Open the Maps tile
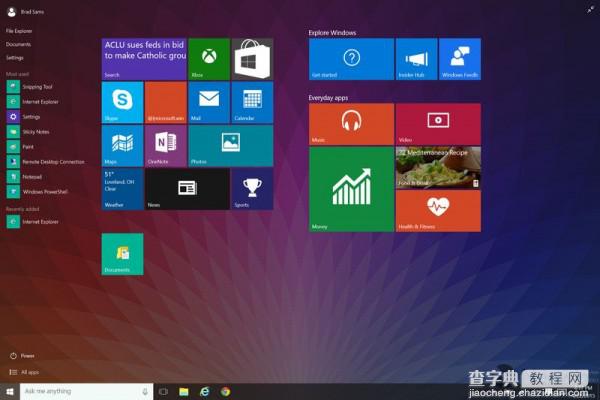 (x=122, y=146)
